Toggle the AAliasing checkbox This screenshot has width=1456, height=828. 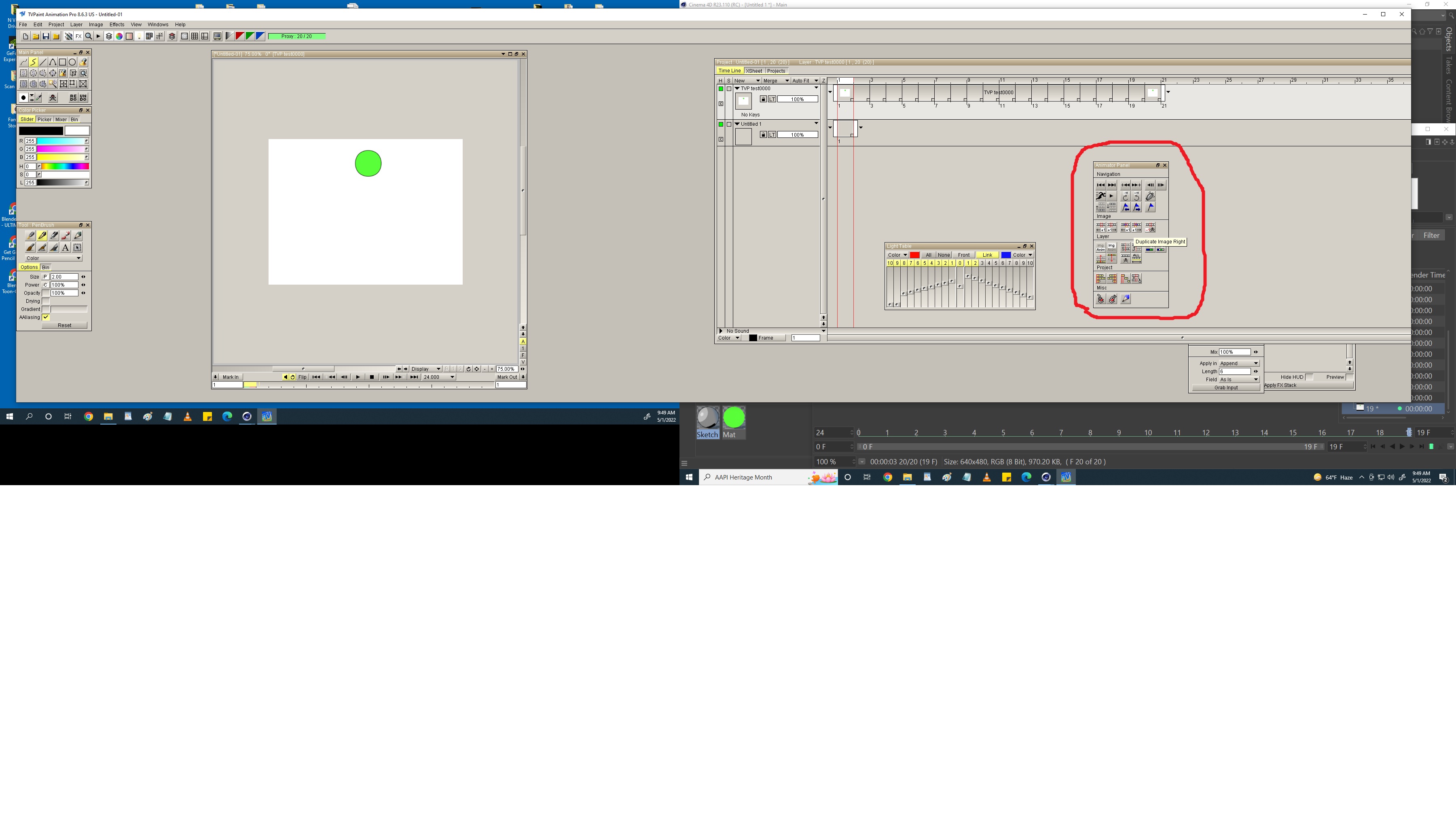pos(46,317)
